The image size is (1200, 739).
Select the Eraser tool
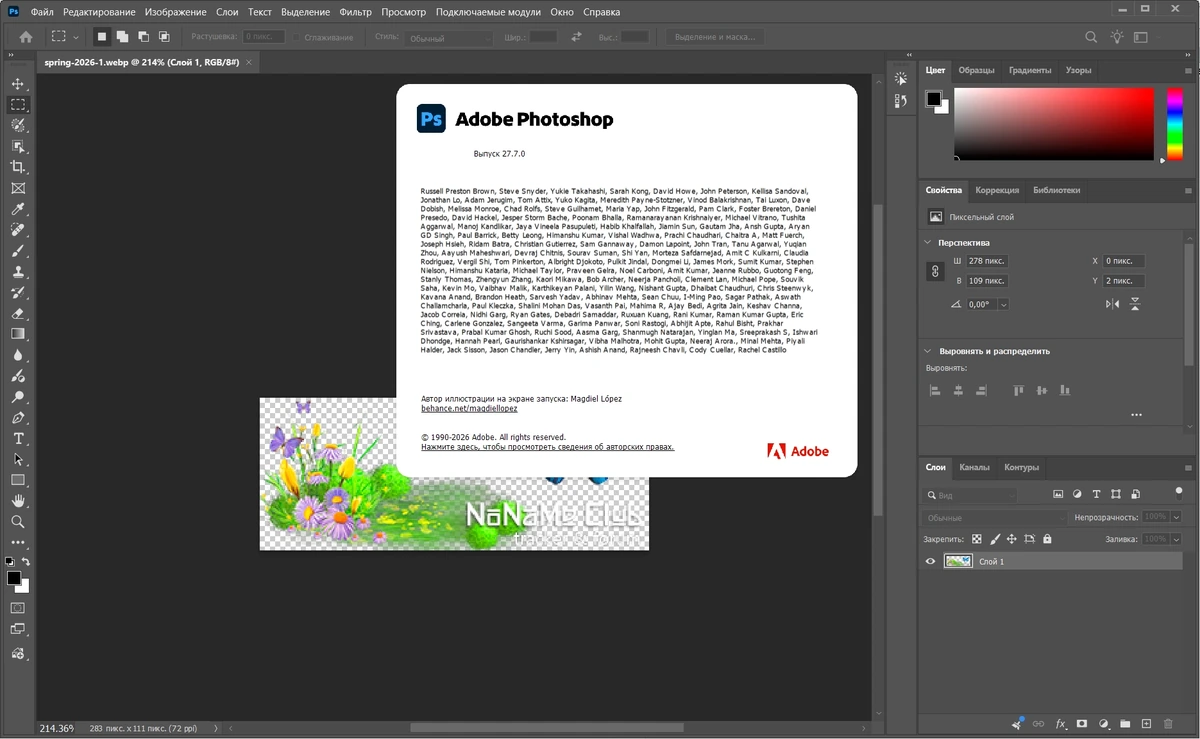[18, 314]
